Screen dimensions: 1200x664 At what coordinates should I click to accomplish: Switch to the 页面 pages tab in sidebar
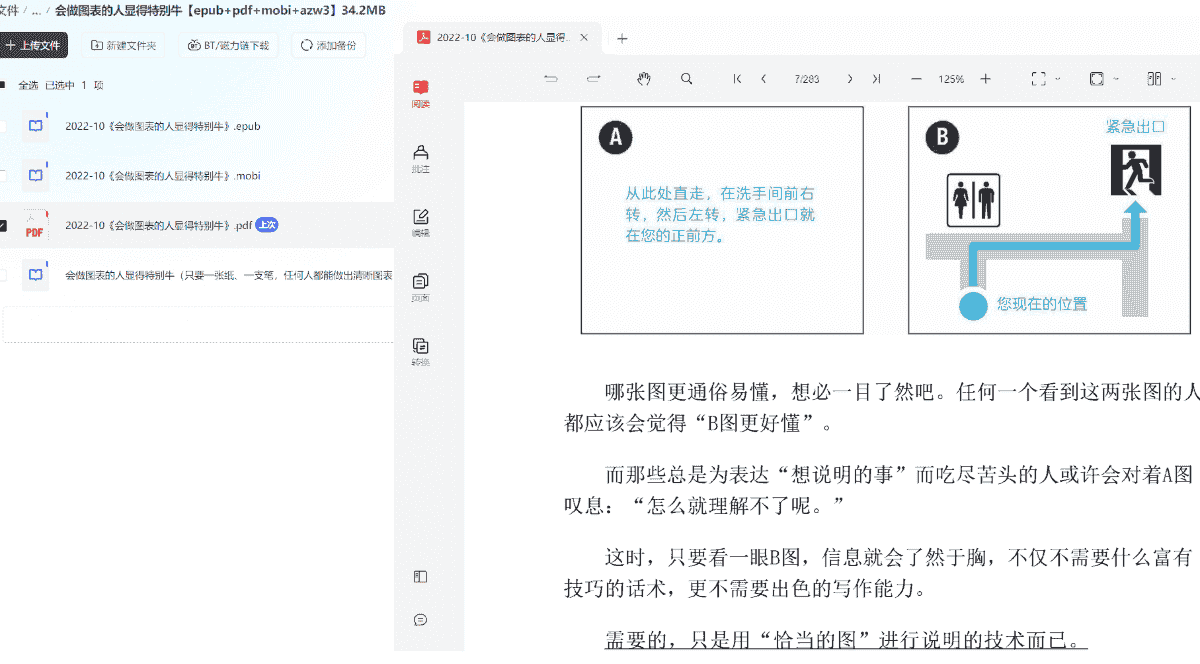point(421,287)
